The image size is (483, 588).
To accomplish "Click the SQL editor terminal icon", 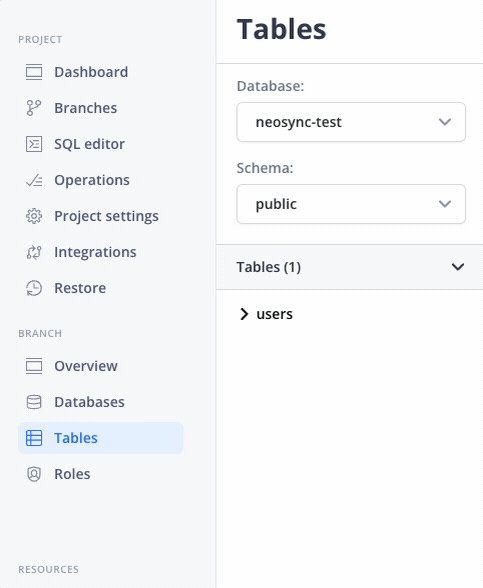I will pyautogui.click(x=34, y=144).
